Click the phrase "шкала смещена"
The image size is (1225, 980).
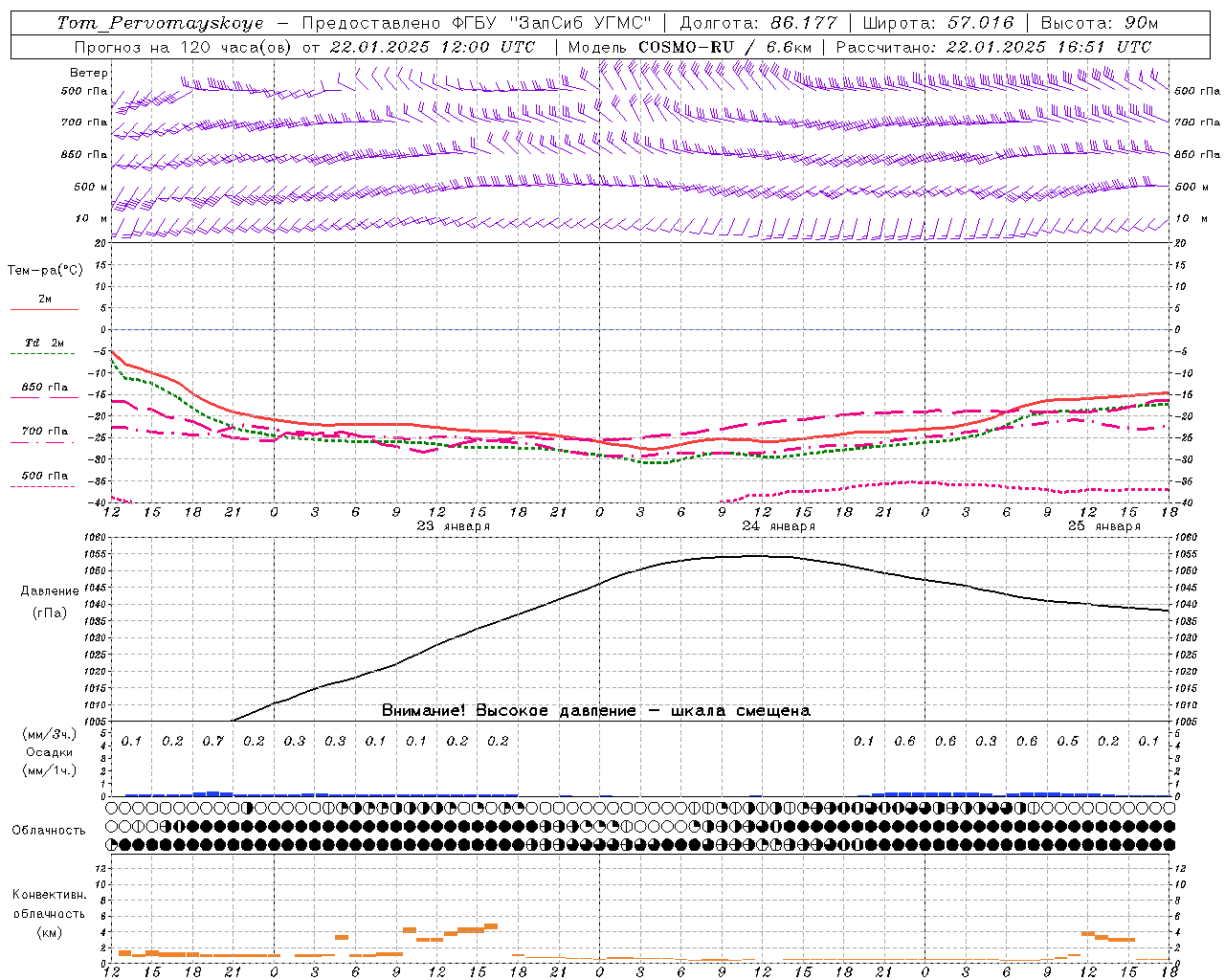[x=741, y=711]
